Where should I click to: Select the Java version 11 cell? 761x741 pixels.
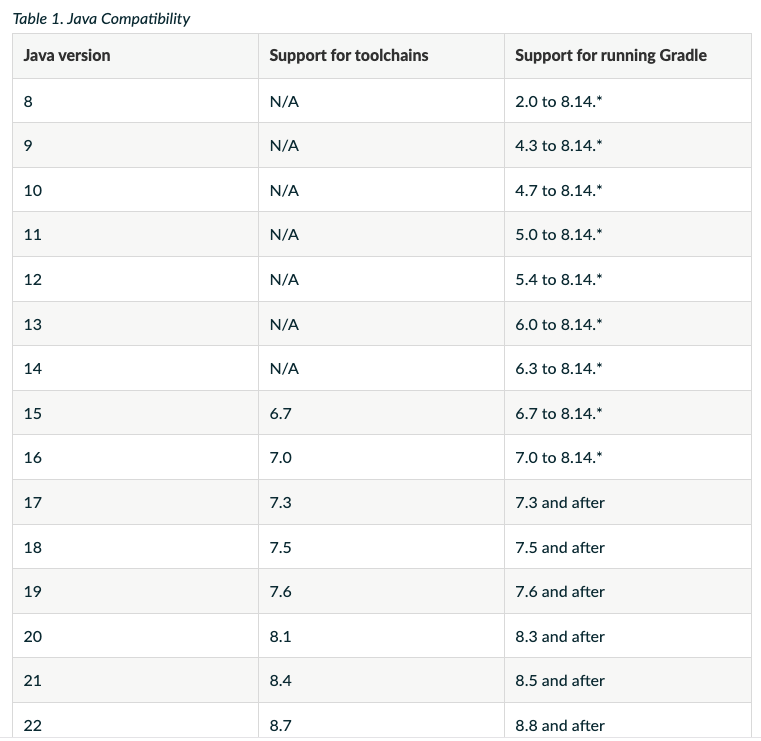pos(33,235)
